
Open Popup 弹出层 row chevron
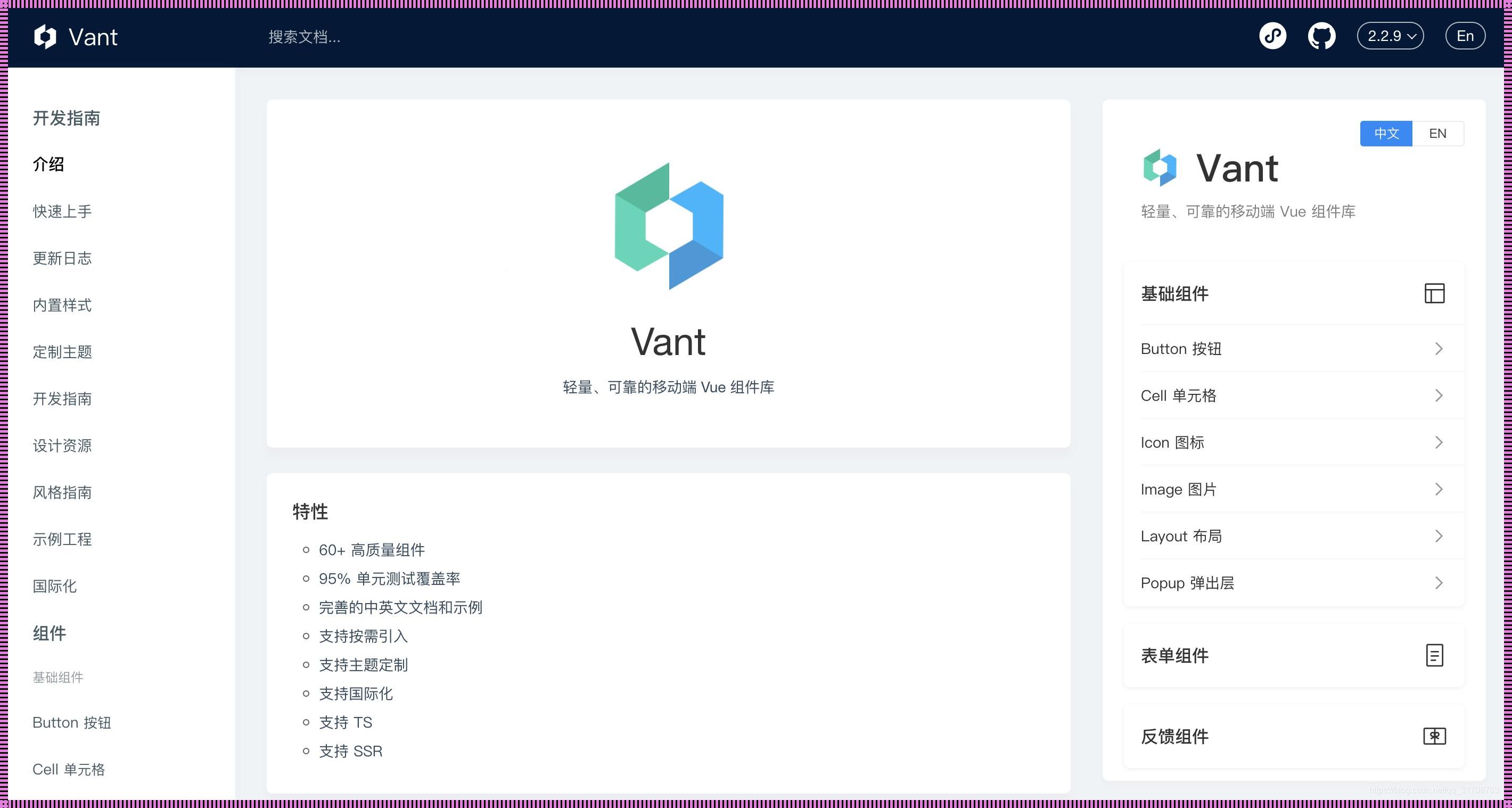[1439, 583]
